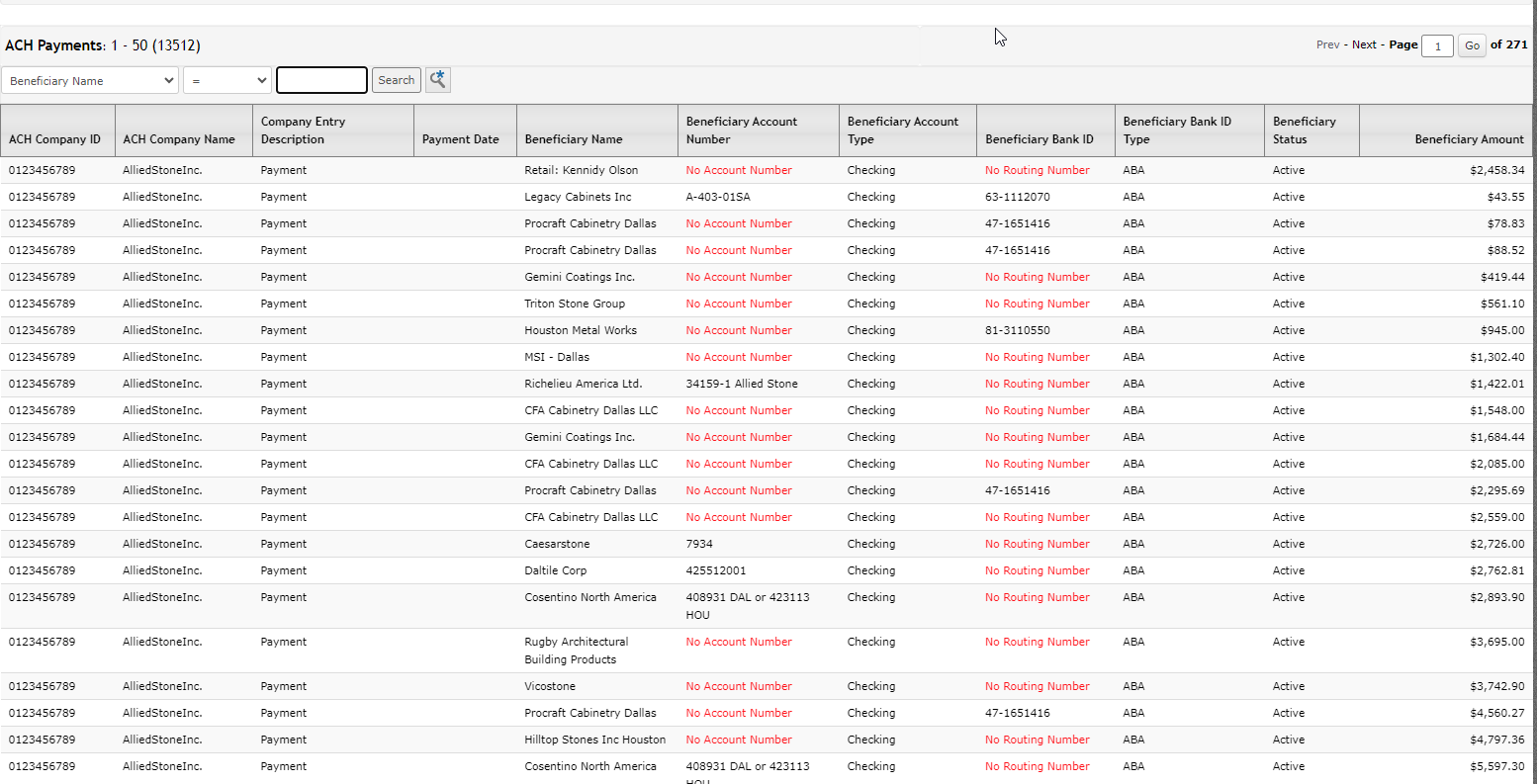
Task: Select the Caesarstone beneficiary cell
Action: click(557, 544)
